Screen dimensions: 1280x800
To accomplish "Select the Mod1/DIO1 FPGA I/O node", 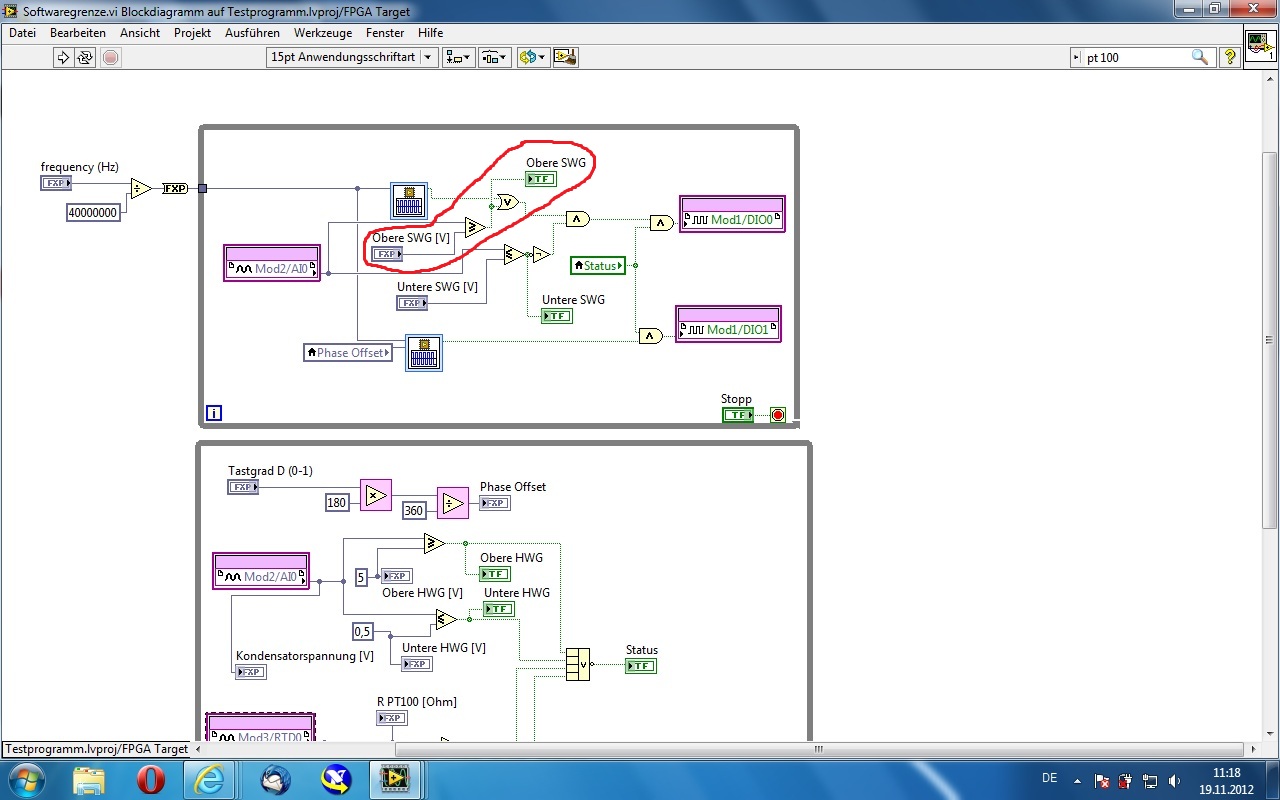I will 728,324.
